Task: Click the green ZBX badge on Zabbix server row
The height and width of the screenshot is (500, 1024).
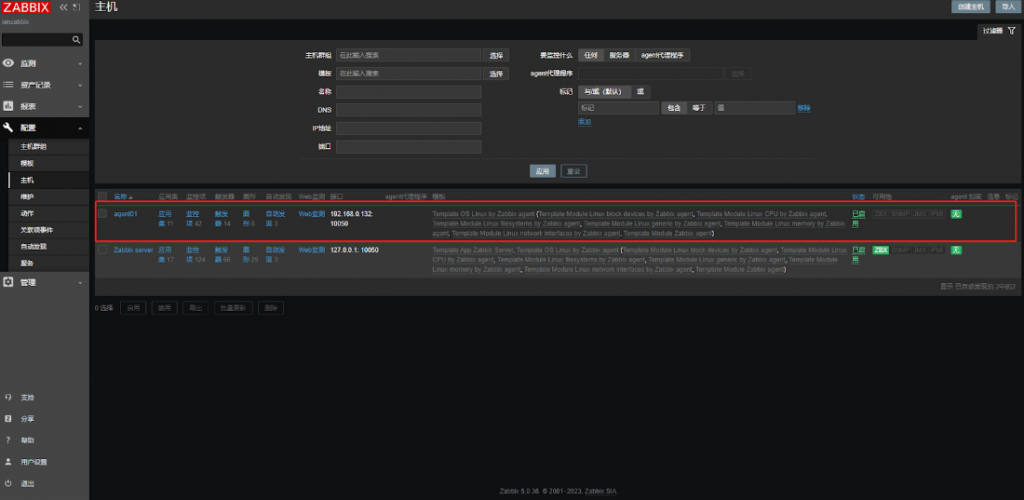Action: 880,250
